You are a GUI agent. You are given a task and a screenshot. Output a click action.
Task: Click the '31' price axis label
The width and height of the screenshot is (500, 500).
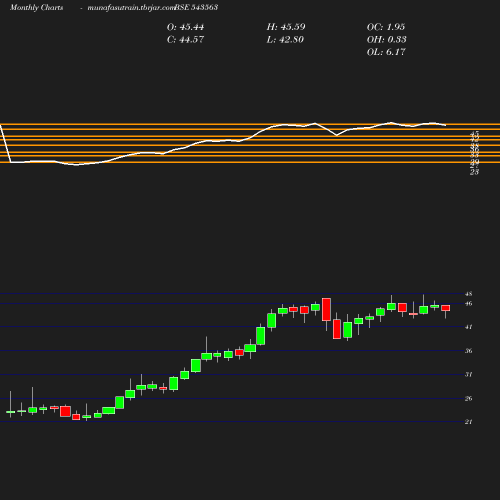[469, 375]
